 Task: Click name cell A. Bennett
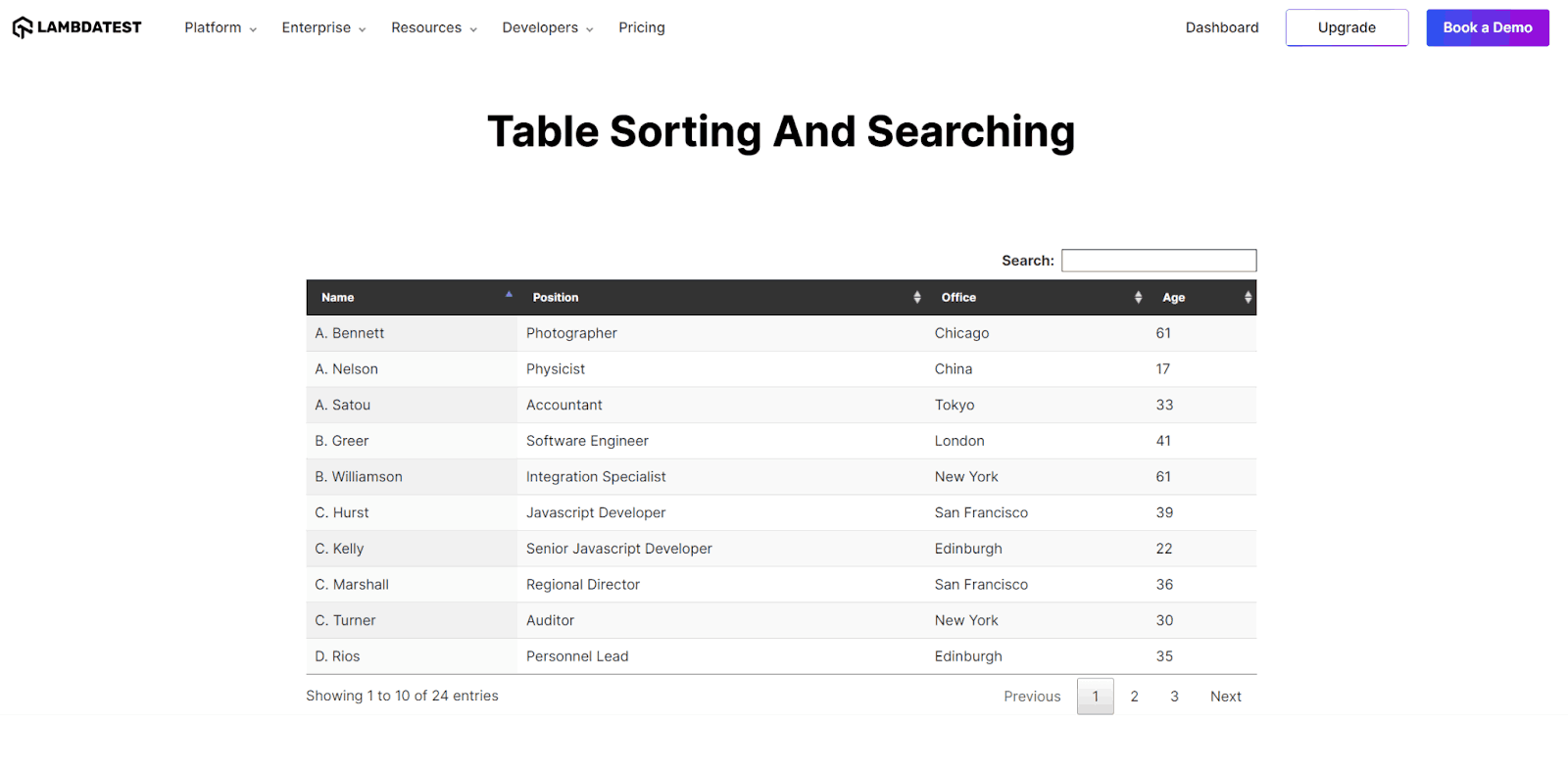[x=412, y=333]
